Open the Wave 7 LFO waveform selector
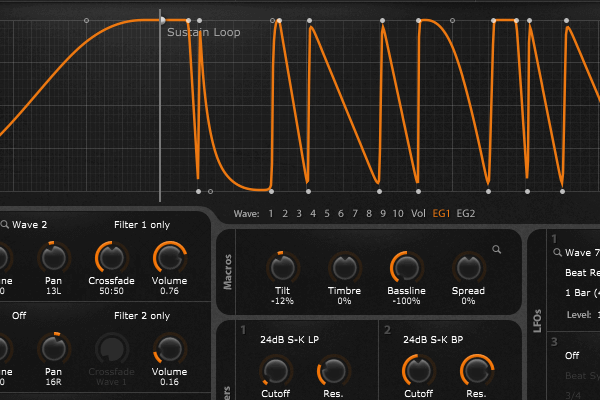The image size is (600, 400). pyautogui.click(x=582, y=253)
